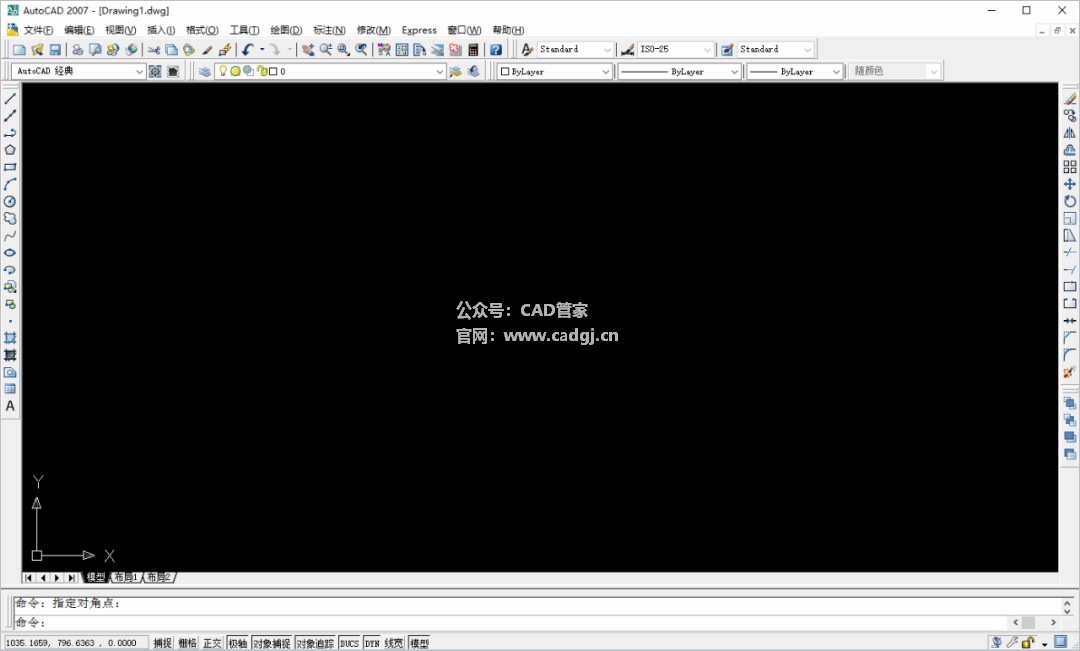The width and height of the screenshot is (1080, 651).
Task: Select the Explode modify tool
Action: pos(1070,373)
